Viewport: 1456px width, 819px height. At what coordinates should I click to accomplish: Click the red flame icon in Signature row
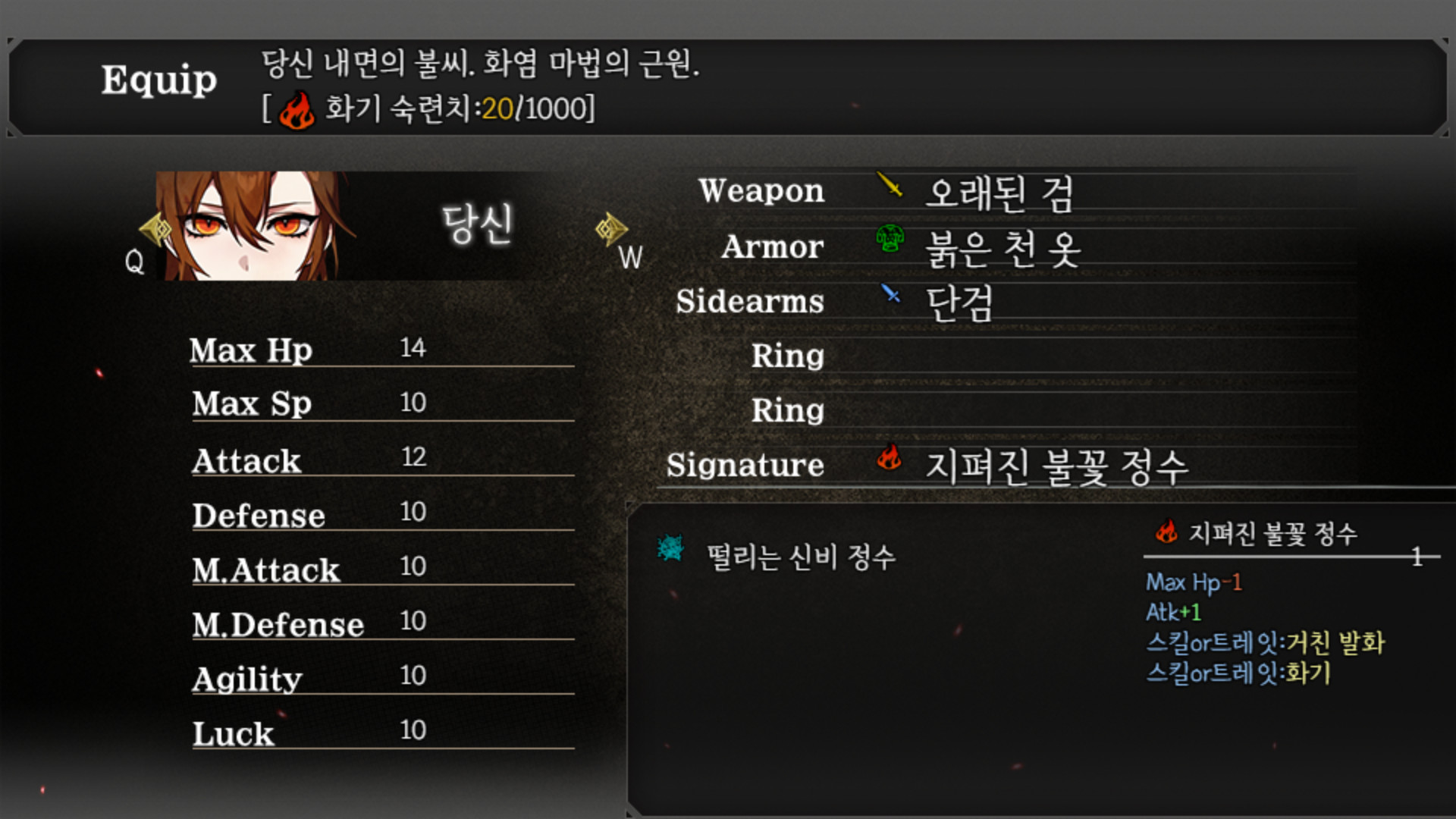[890, 457]
